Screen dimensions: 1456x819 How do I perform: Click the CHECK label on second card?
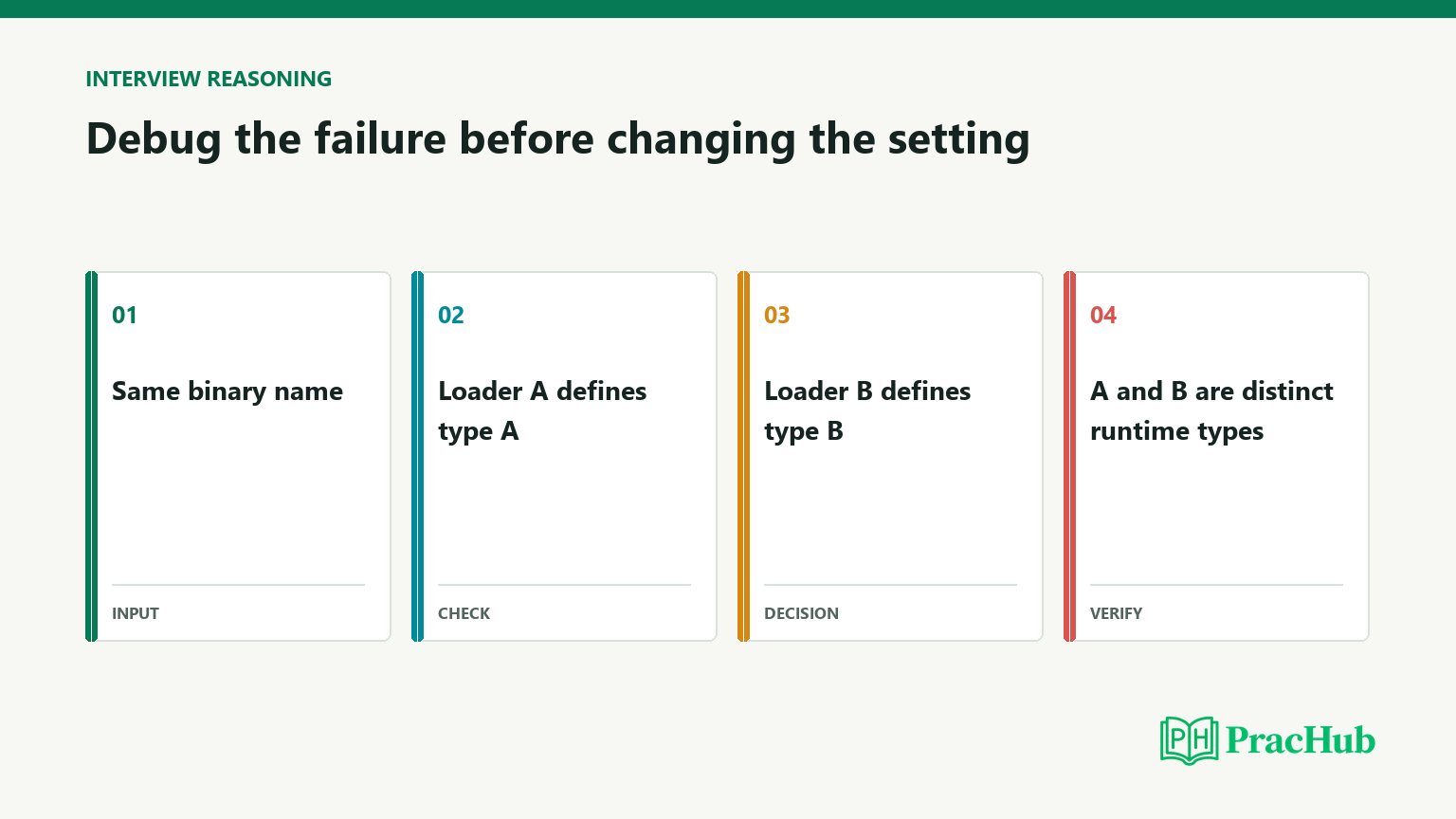[464, 613]
